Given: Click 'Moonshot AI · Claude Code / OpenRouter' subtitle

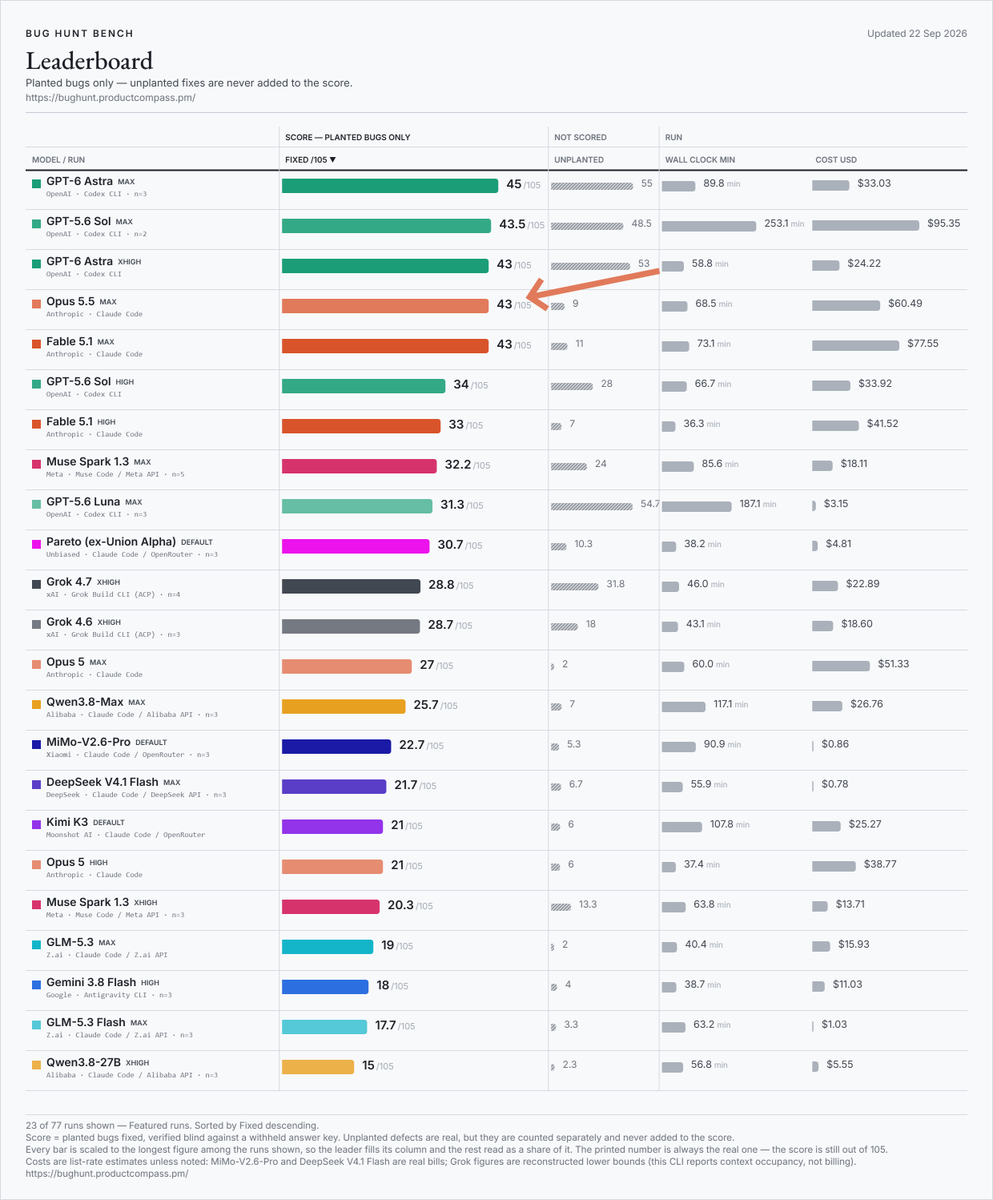Looking at the screenshot, I should point(125,834).
